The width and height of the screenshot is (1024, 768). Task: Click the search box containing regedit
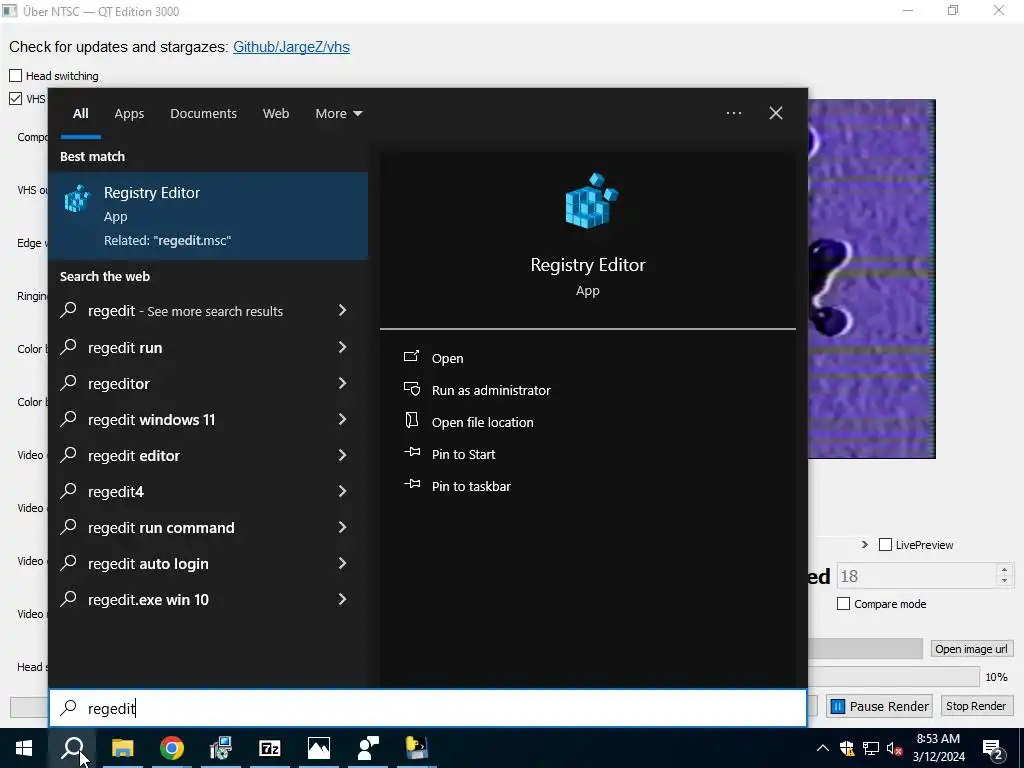tap(428, 708)
